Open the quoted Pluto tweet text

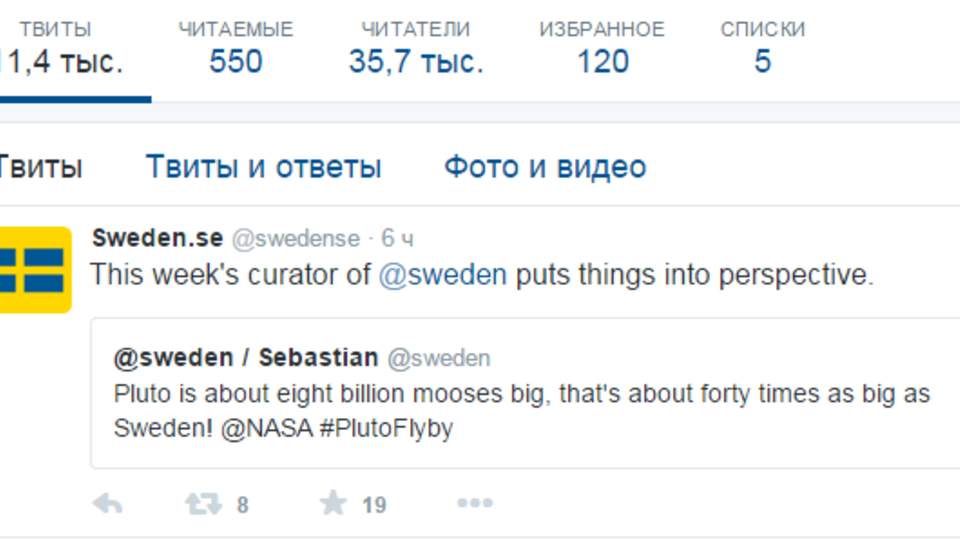pyautogui.click(x=522, y=411)
